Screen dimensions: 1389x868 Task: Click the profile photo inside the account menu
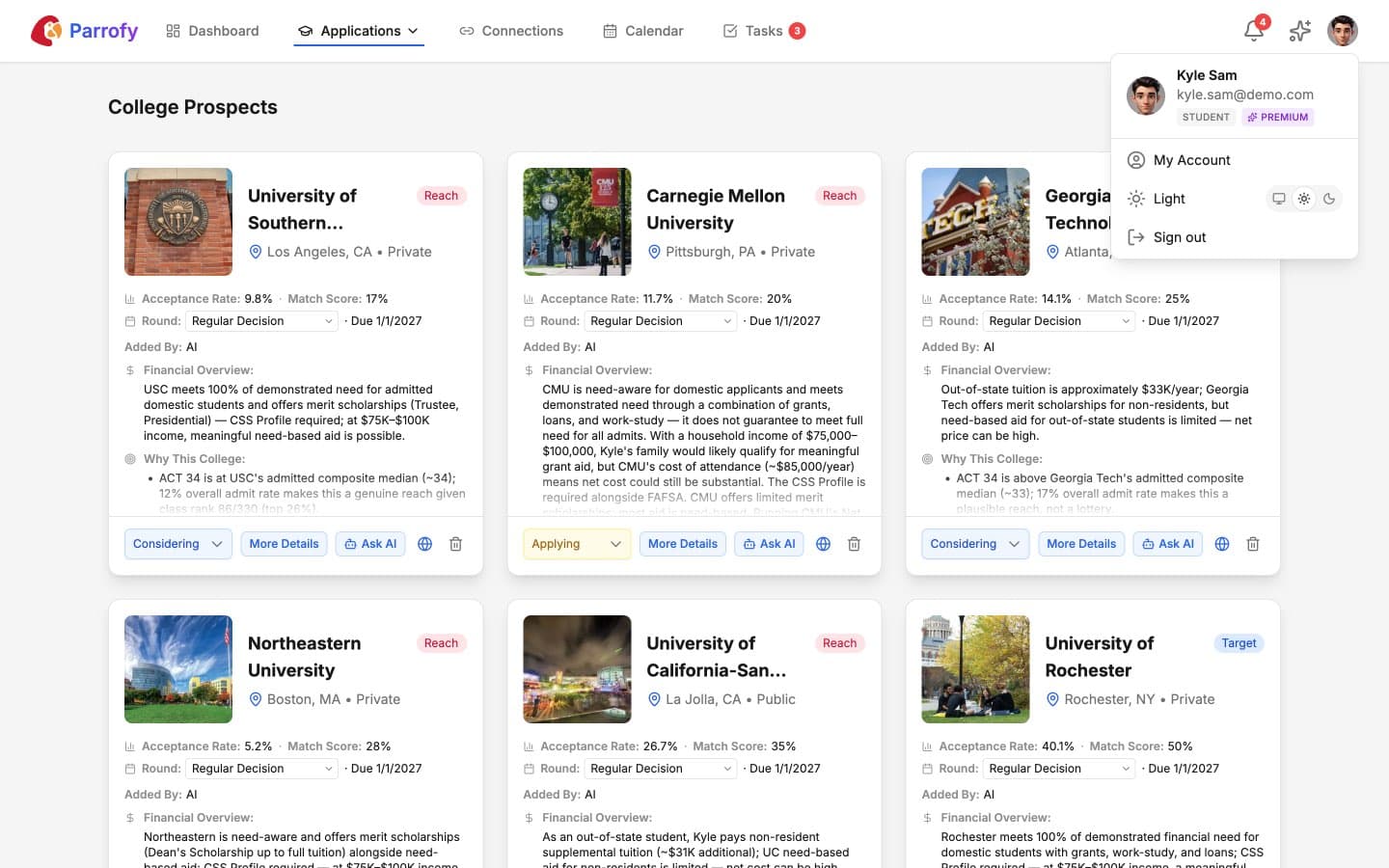[x=1146, y=95]
